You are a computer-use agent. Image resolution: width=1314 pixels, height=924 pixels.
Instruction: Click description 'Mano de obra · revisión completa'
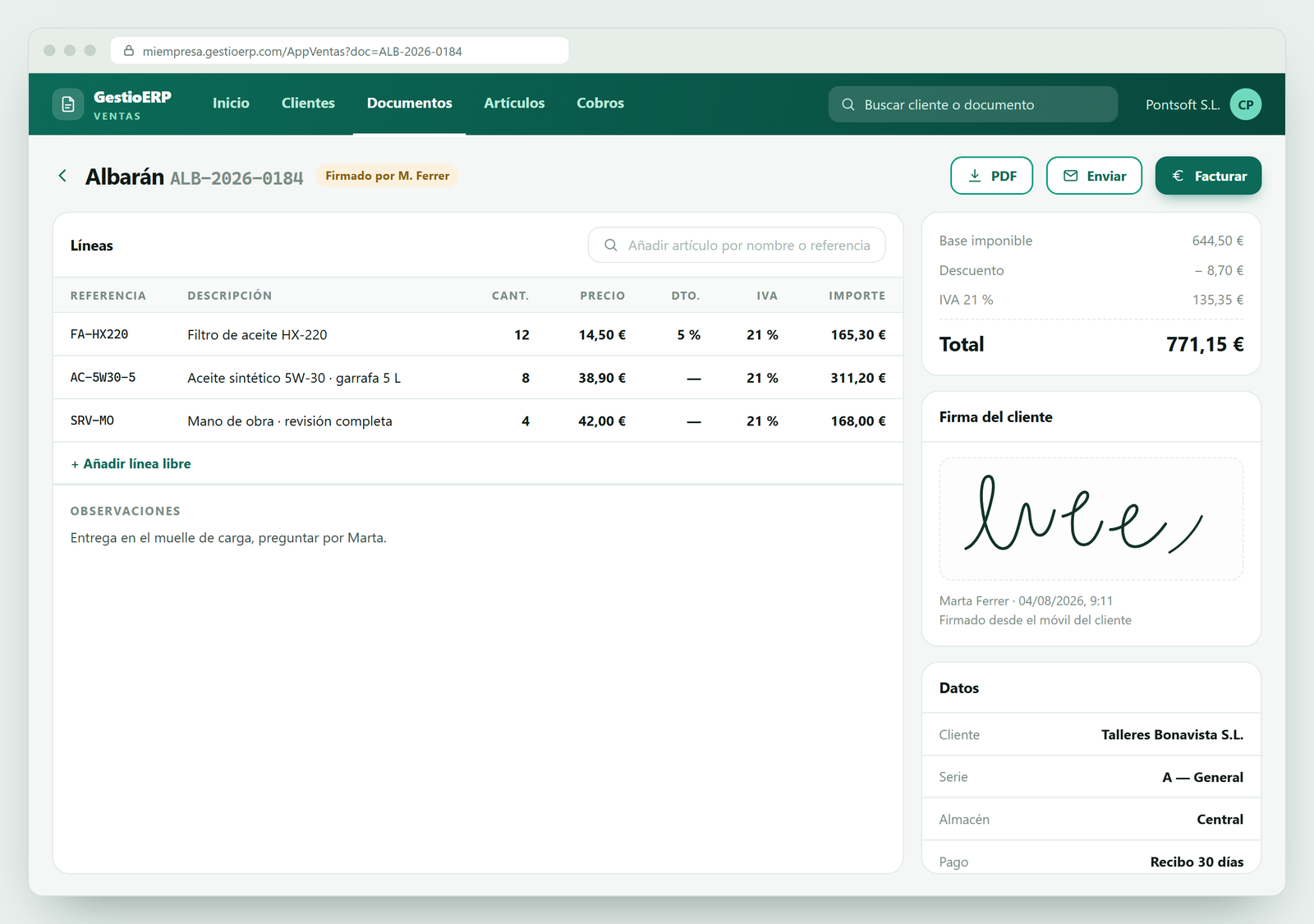click(290, 421)
